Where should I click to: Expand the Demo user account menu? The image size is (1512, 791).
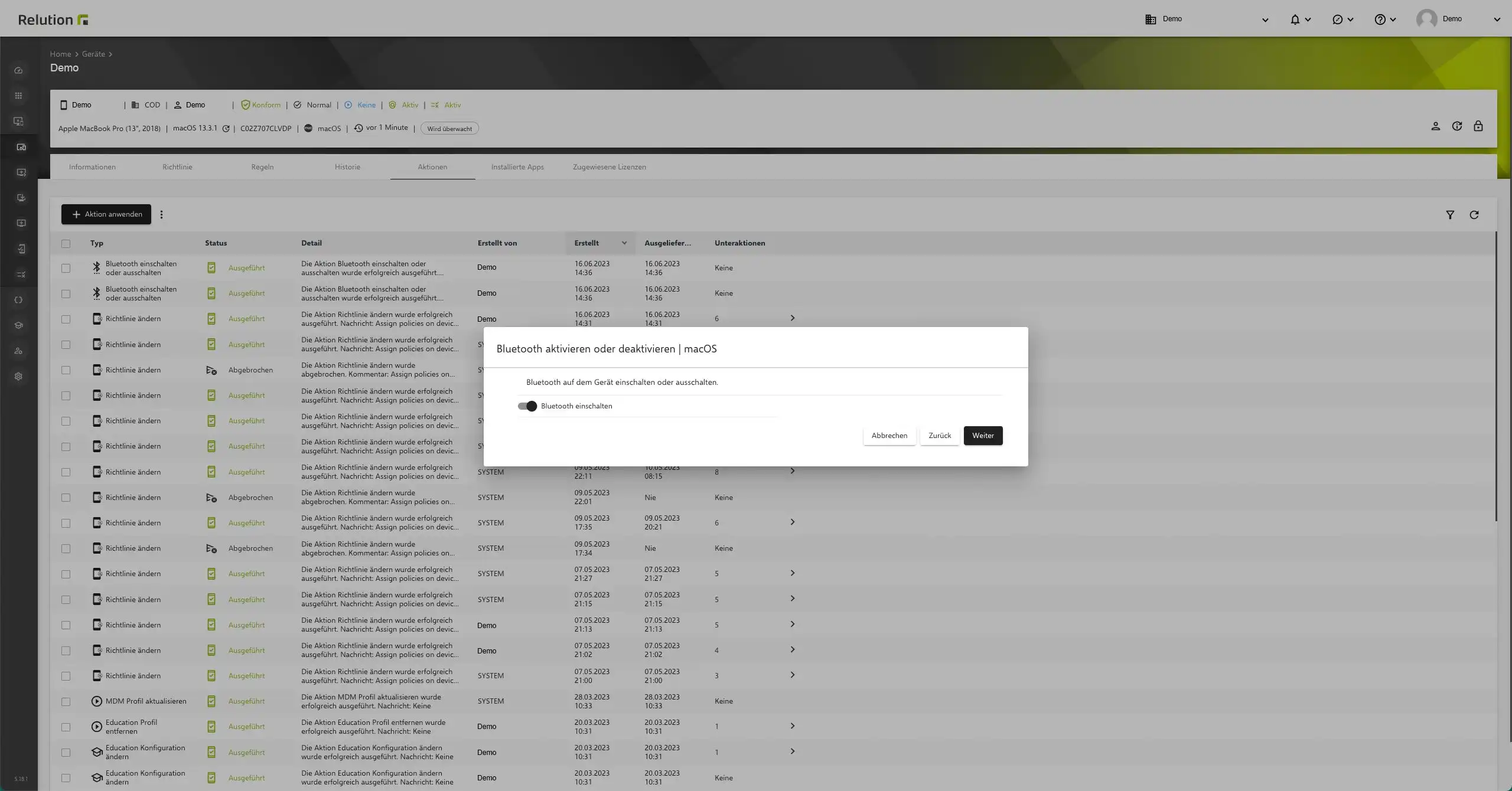coord(1459,19)
